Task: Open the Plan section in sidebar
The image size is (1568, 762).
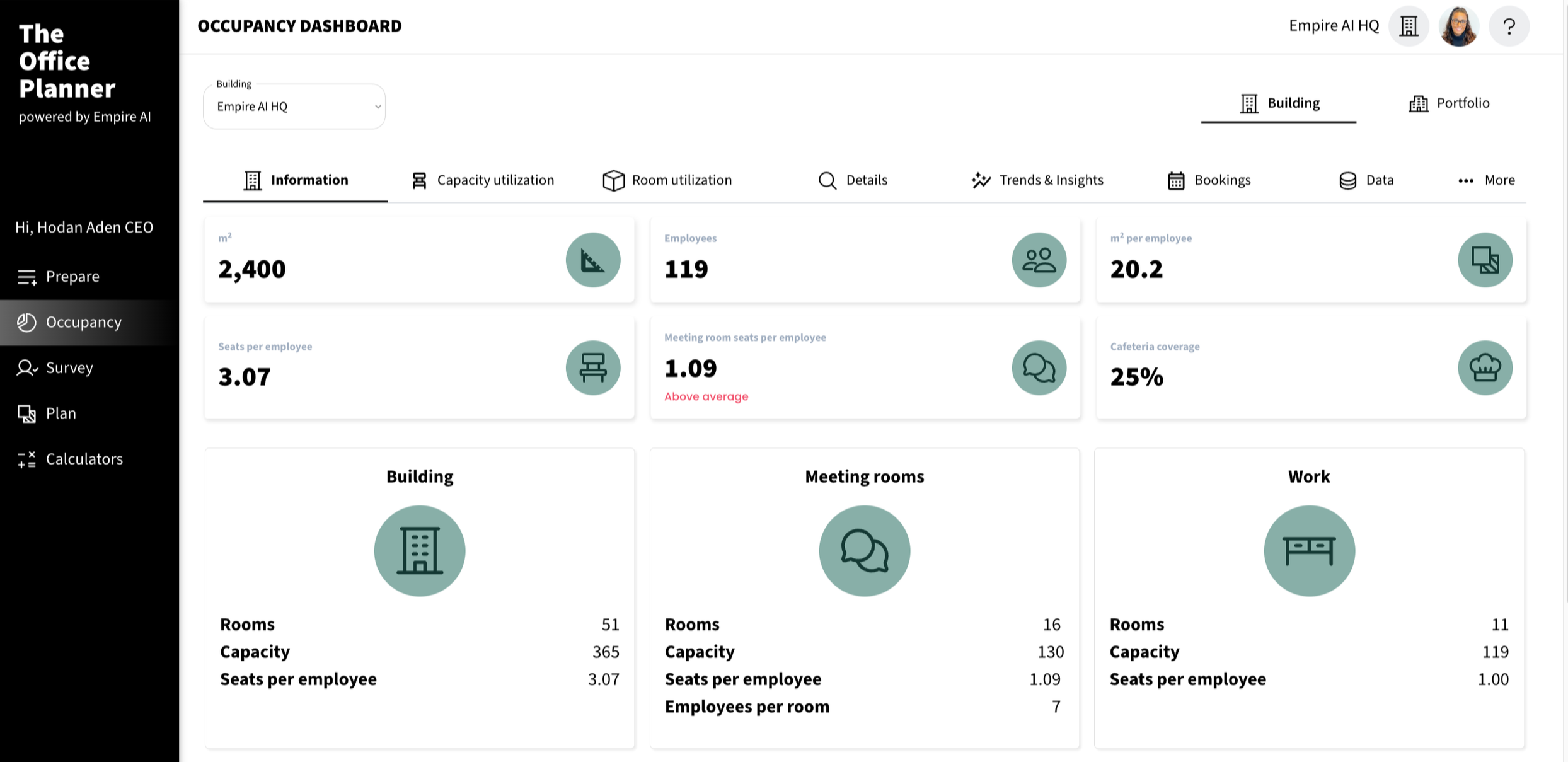Action: click(61, 413)
